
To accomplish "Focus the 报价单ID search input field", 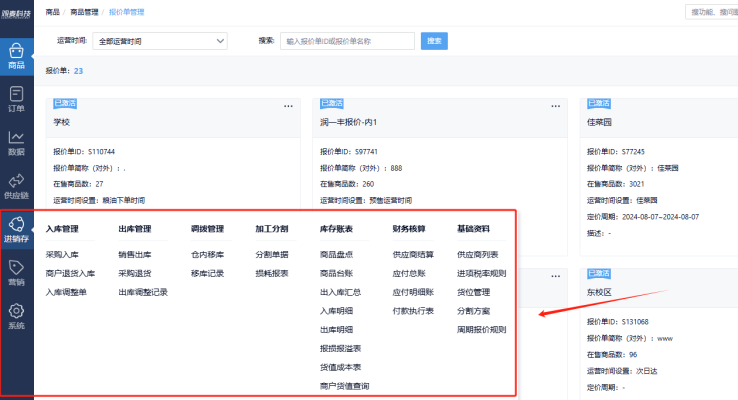I will pos(347,41).
